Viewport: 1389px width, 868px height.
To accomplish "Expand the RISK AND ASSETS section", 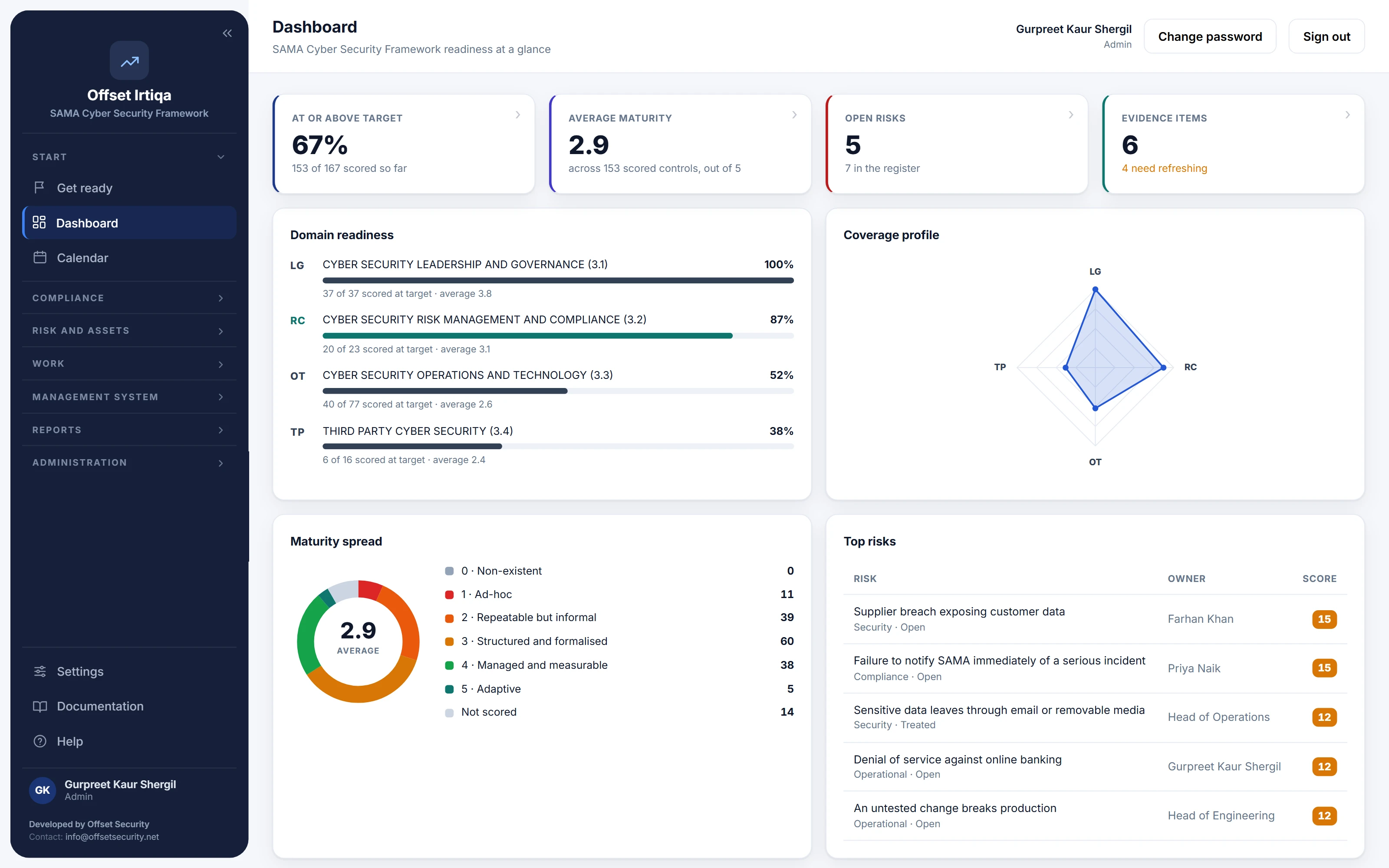I will (129, 331).
